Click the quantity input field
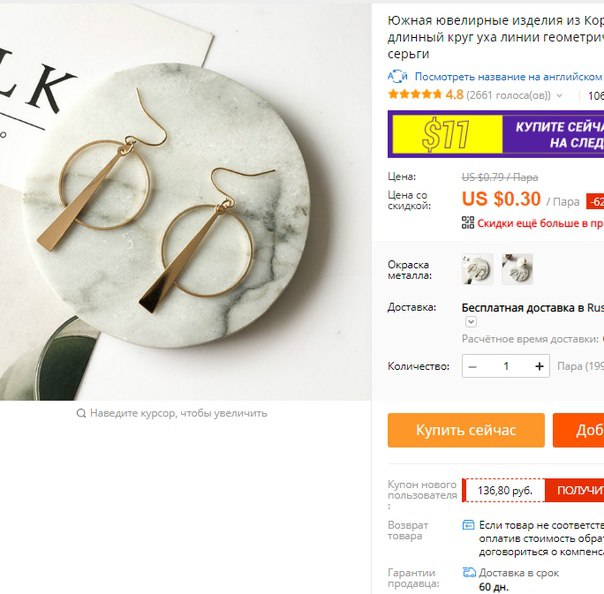 click(x=506, y=366)
